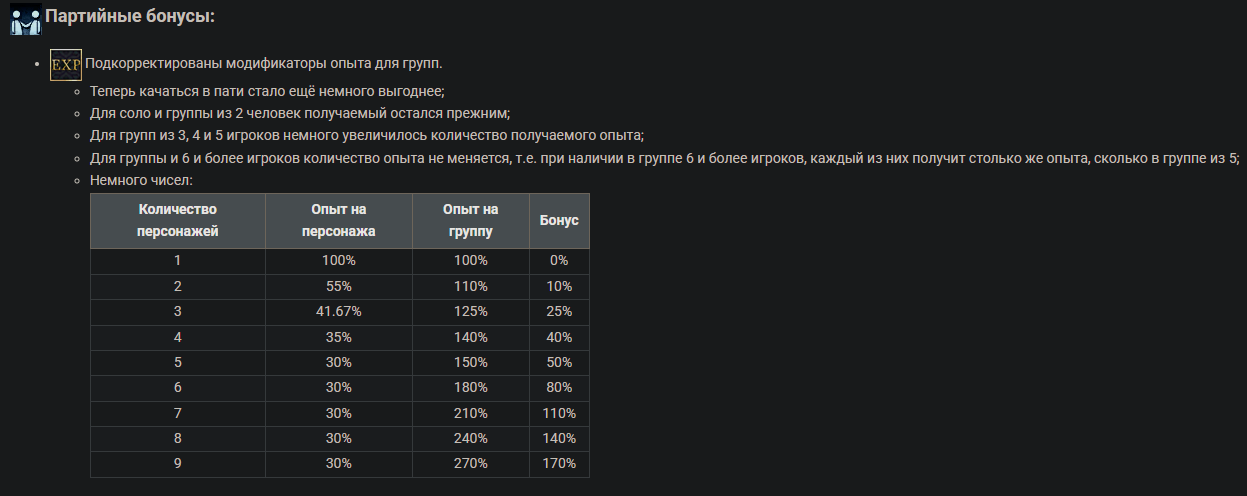Image resolution: width=1247 pixels, height=496 pixels.
Task: Click the EXP icon beside the first bullet
Action: point(65,64)
